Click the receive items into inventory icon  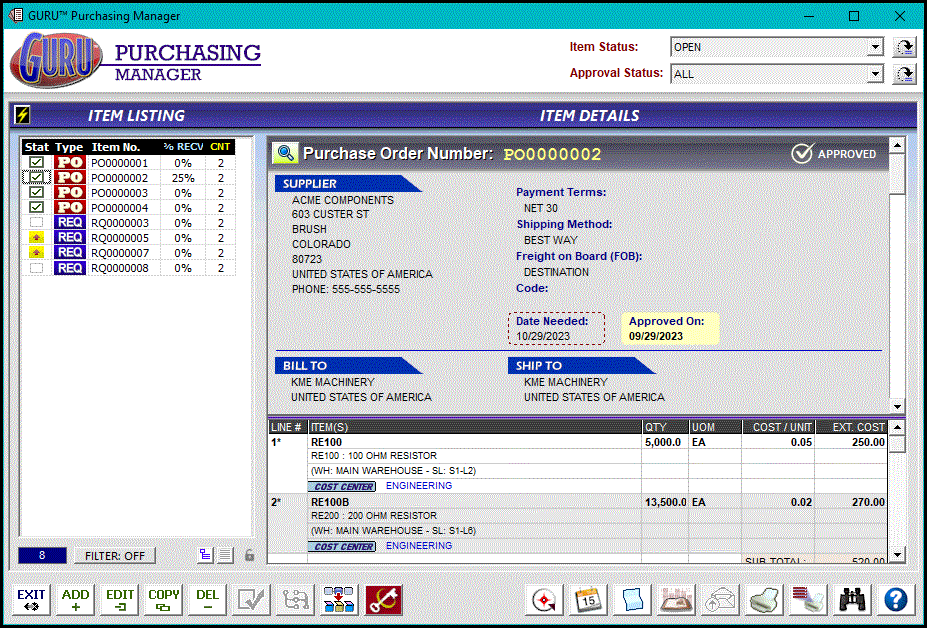[339, 601]
